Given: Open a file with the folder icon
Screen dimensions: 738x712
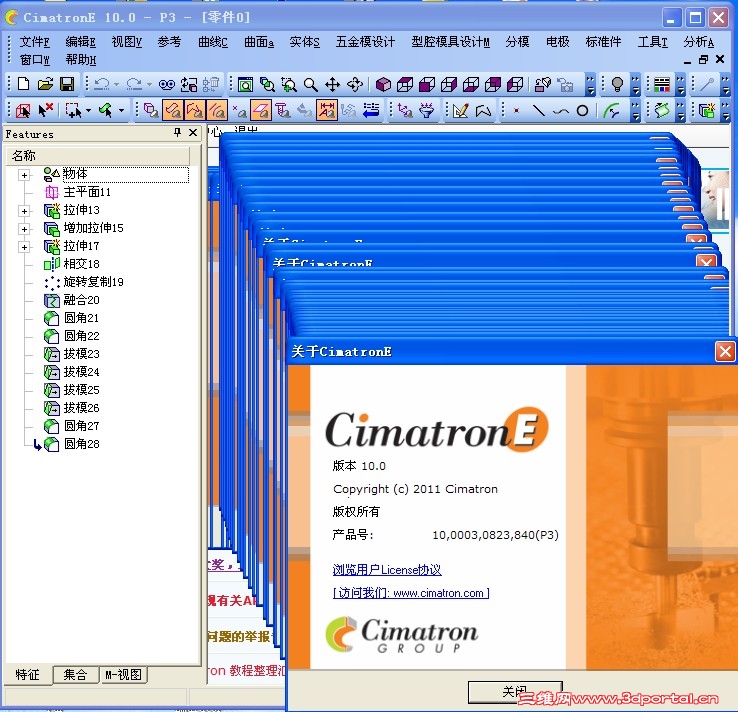Looking at the screenshot, I should (x=45, y=84).
